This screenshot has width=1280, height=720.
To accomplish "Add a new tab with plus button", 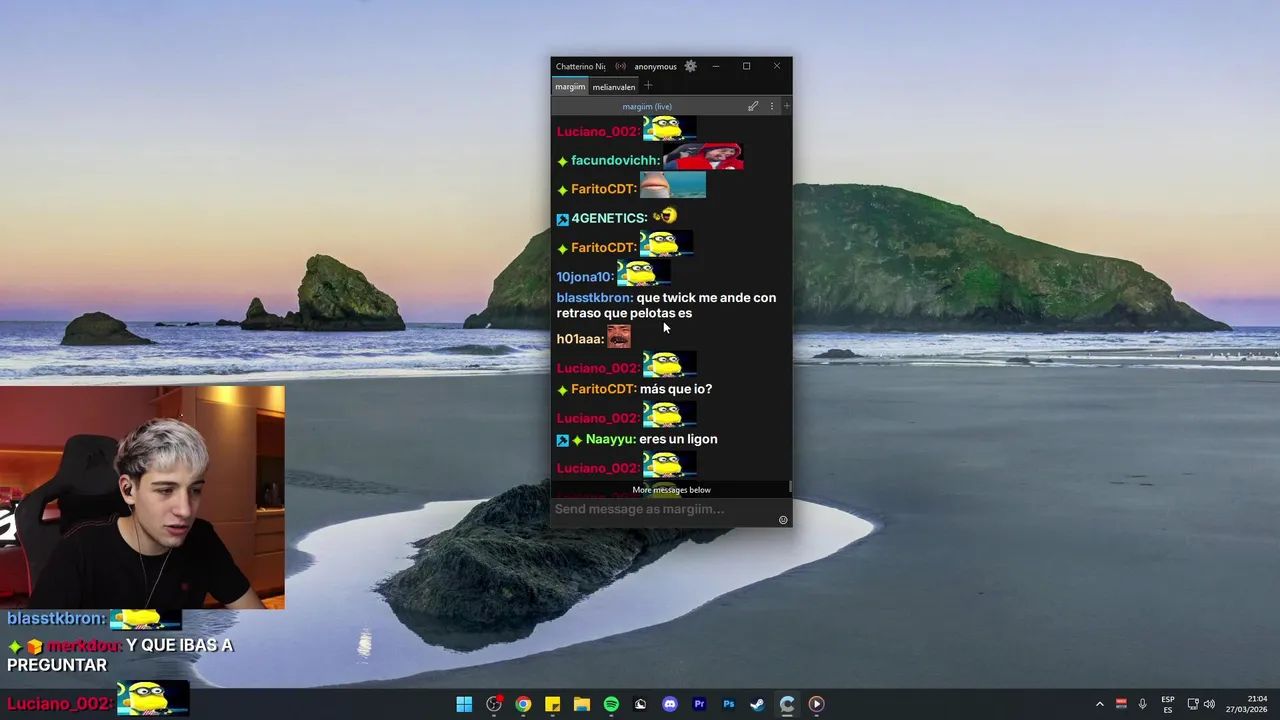I will [648, 86].
